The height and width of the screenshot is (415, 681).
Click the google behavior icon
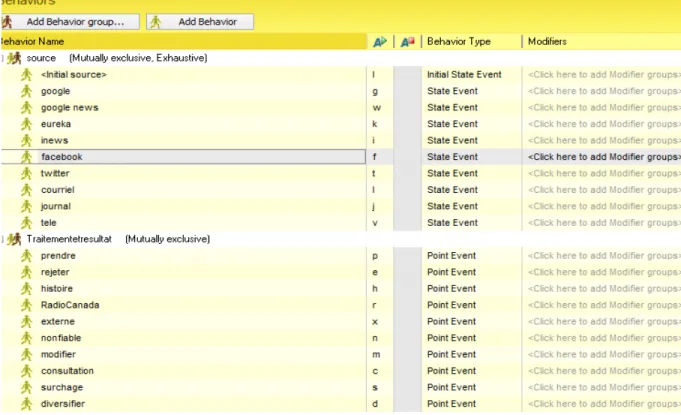click(26, 91)
